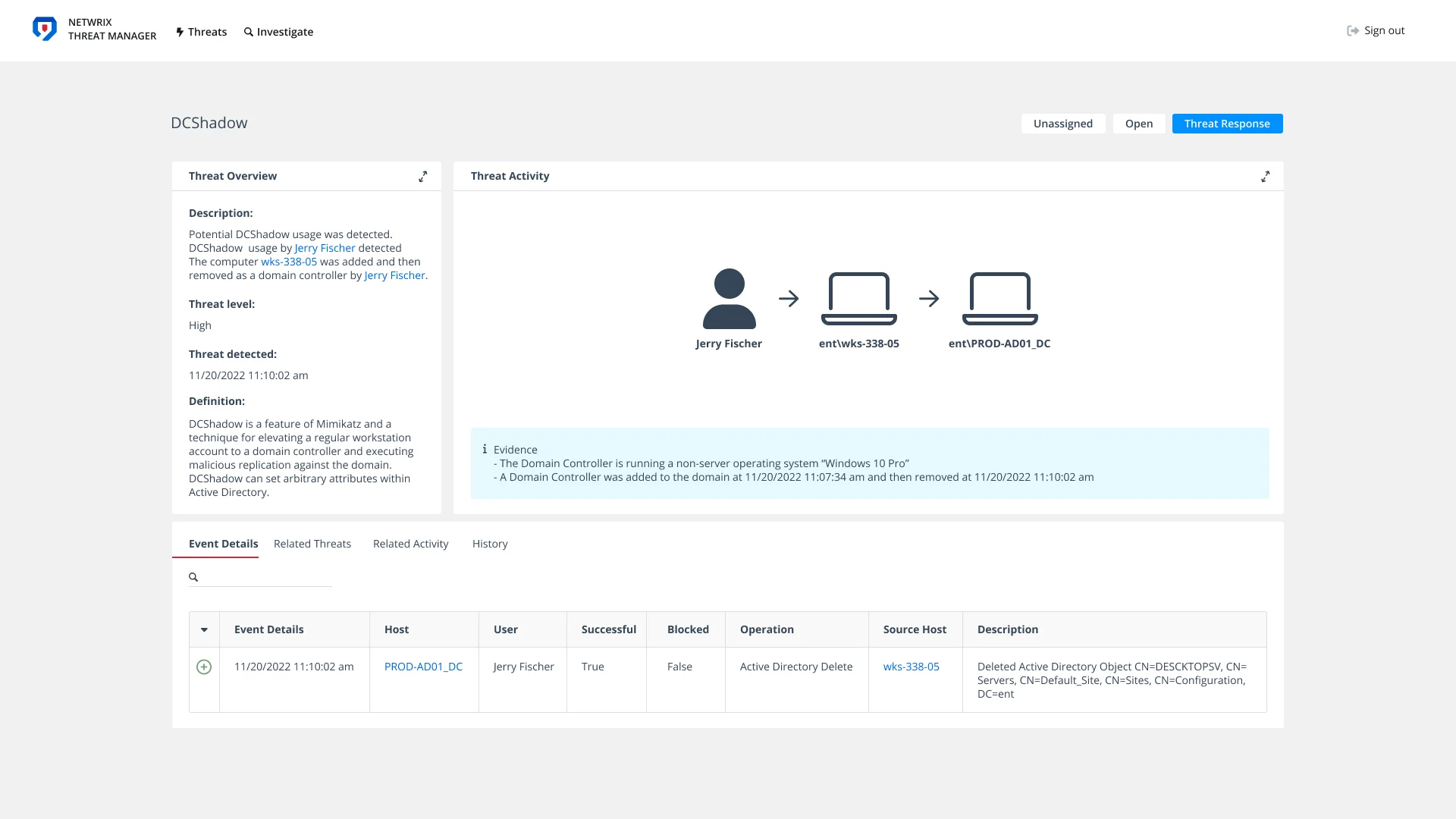Viewport: 1456px width, 819px height.
Task: Open the Investigate menu
Action: pos(278,32)
